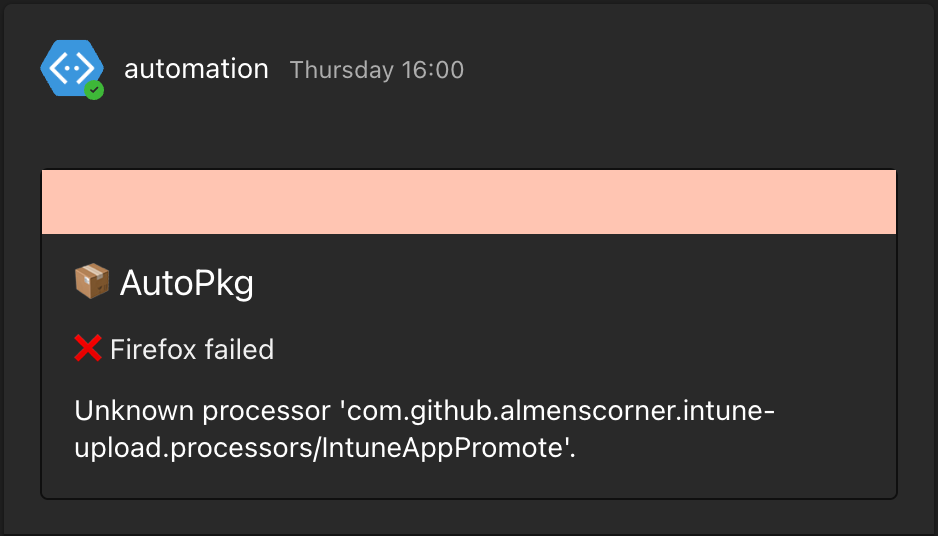Click the blue hexagon edge of the avatar

[x=46, y=68]
